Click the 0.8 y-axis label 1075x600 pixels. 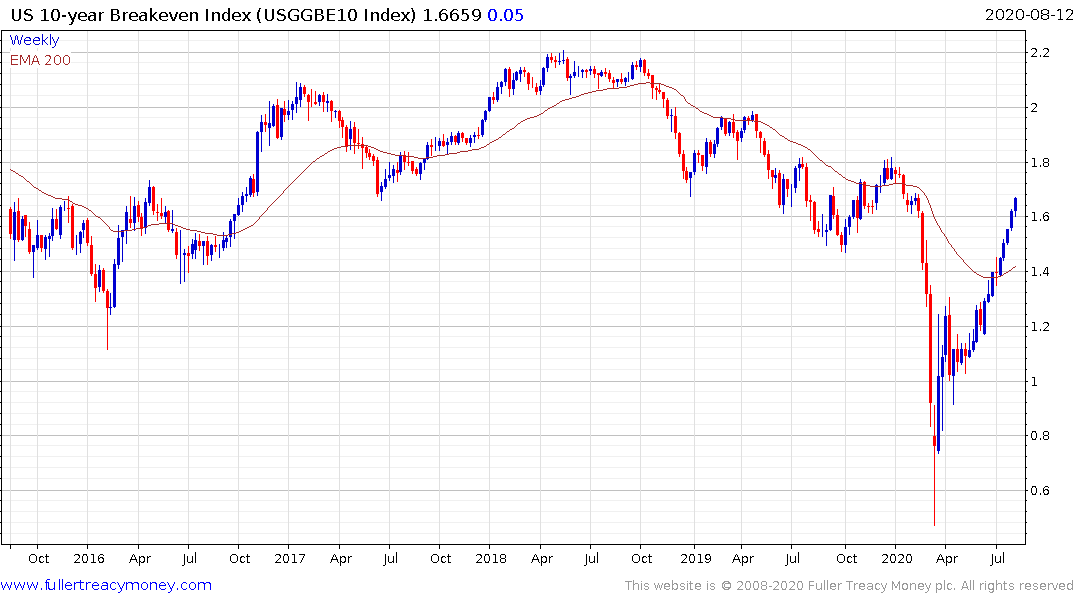tap(1040, 435)
